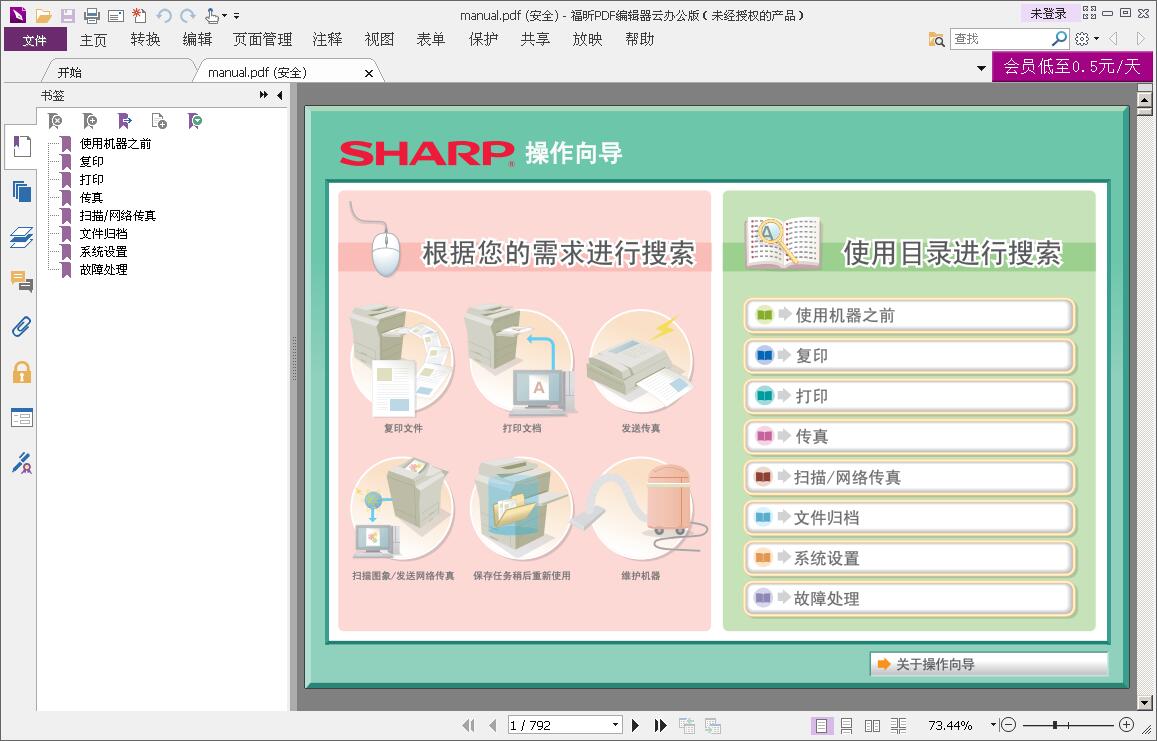The image size is (1157, 741).
Task: Click the Open folder icon in quick access toolbar
Action: [44, 15]
